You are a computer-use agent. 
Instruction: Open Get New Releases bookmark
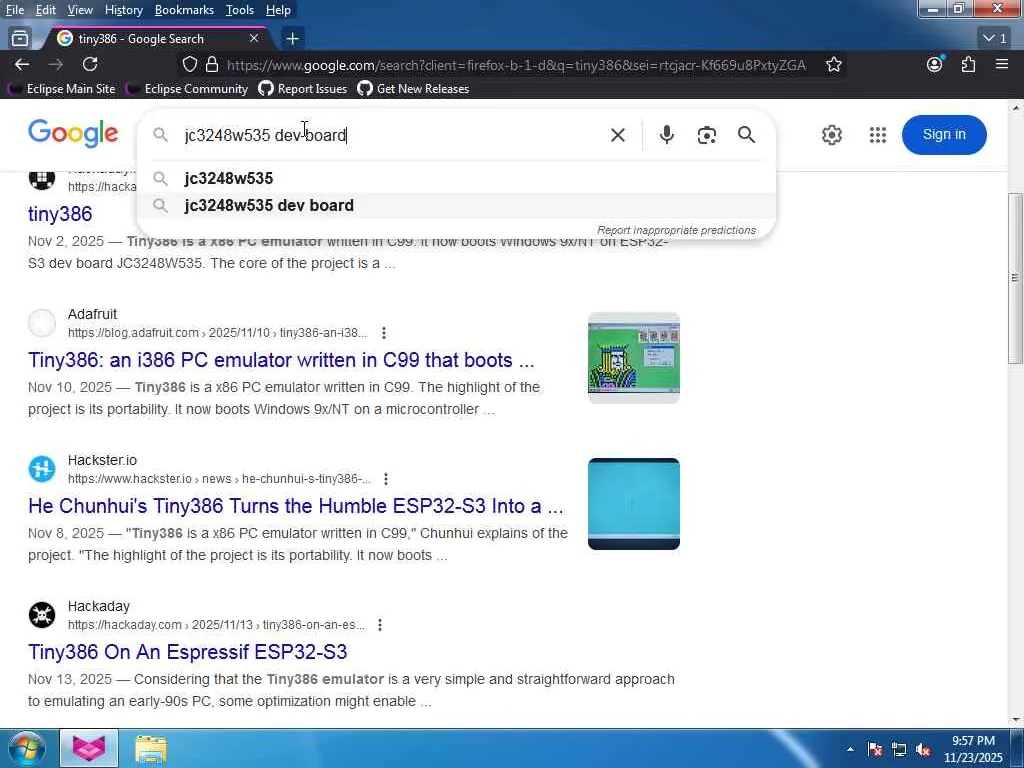point(413,89)
